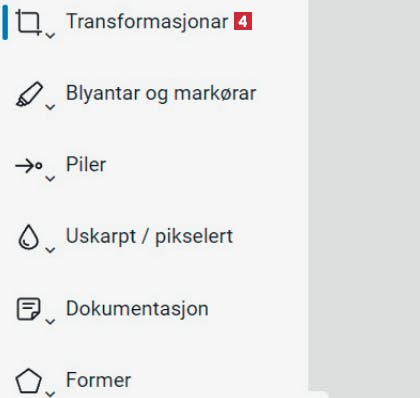Open Blyantar og markørar menu entry
Viewport: 420px width, 398px height.
pos(161,93)
